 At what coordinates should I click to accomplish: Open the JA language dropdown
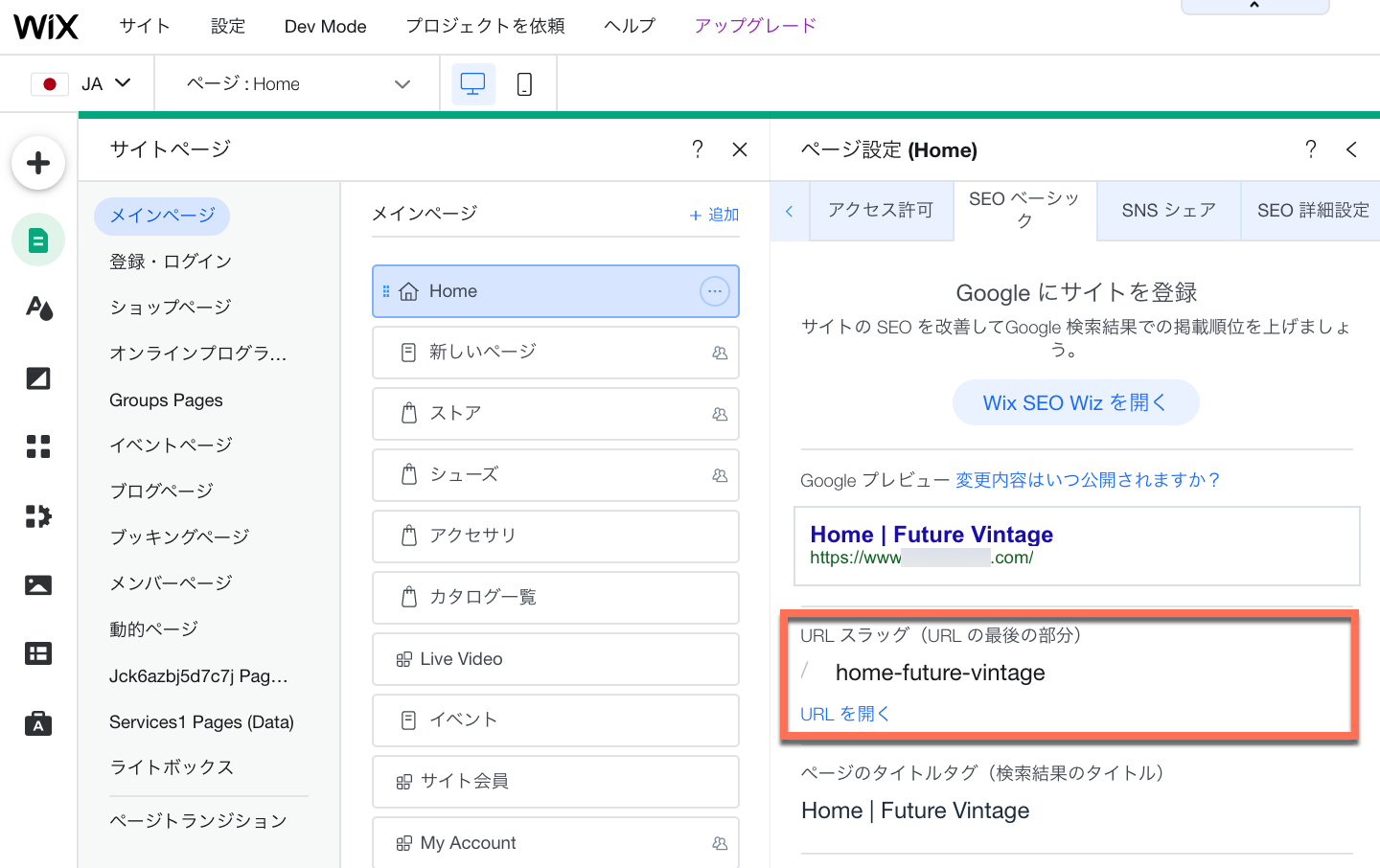[x=81, y=84]
